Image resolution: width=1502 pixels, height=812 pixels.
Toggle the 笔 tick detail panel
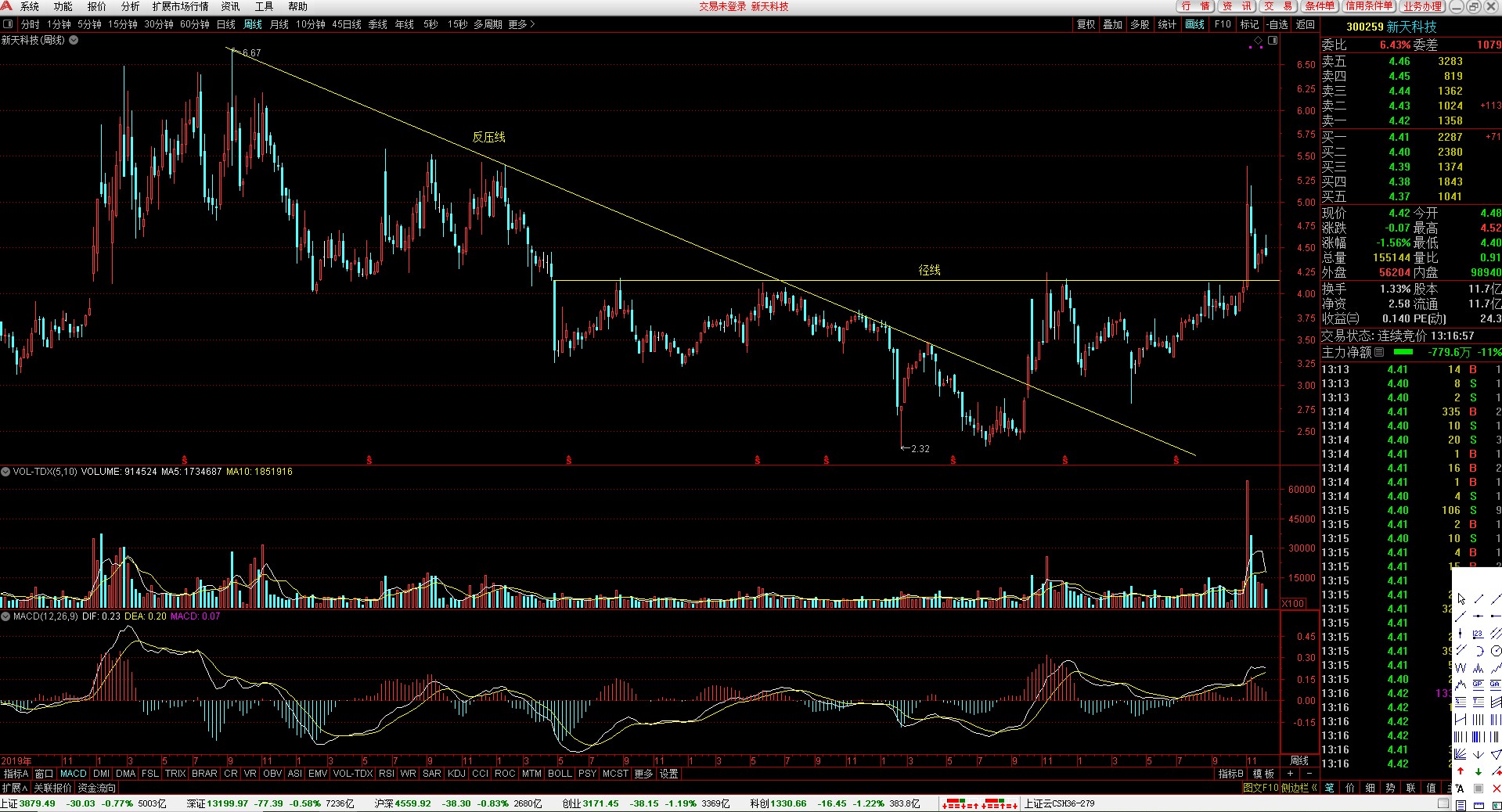point(1329,788)
